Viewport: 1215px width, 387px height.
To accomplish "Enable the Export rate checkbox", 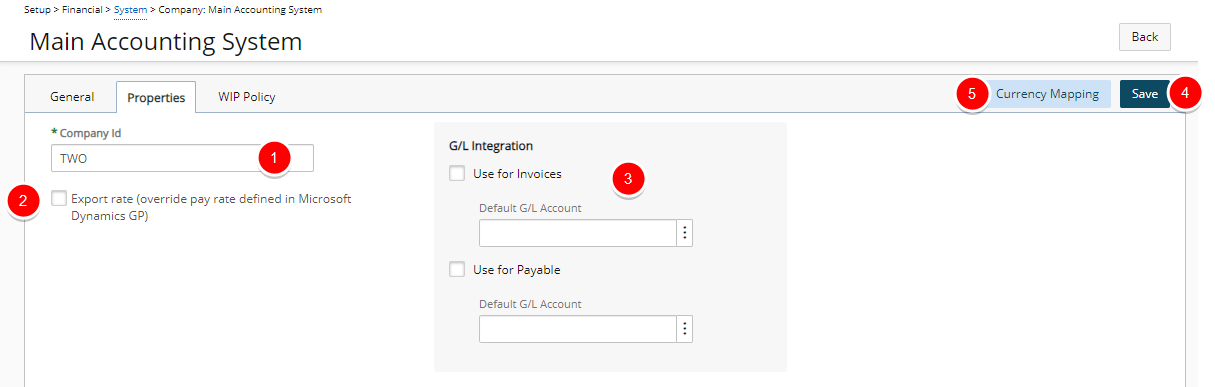I will 59,199.
